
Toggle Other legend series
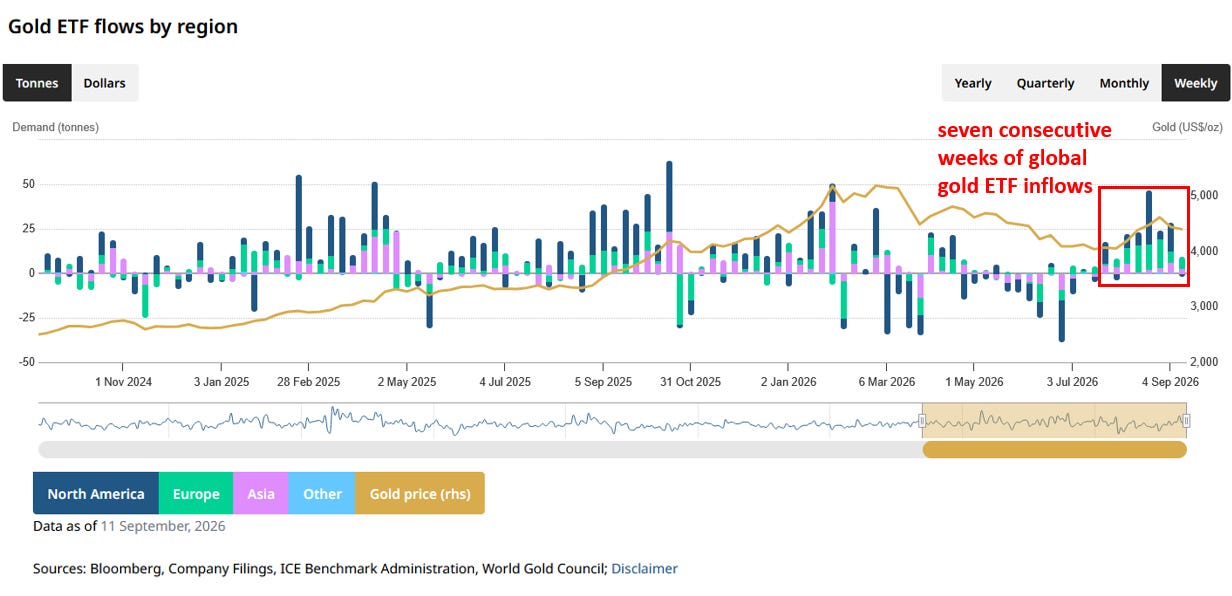(x=322, y=494)
